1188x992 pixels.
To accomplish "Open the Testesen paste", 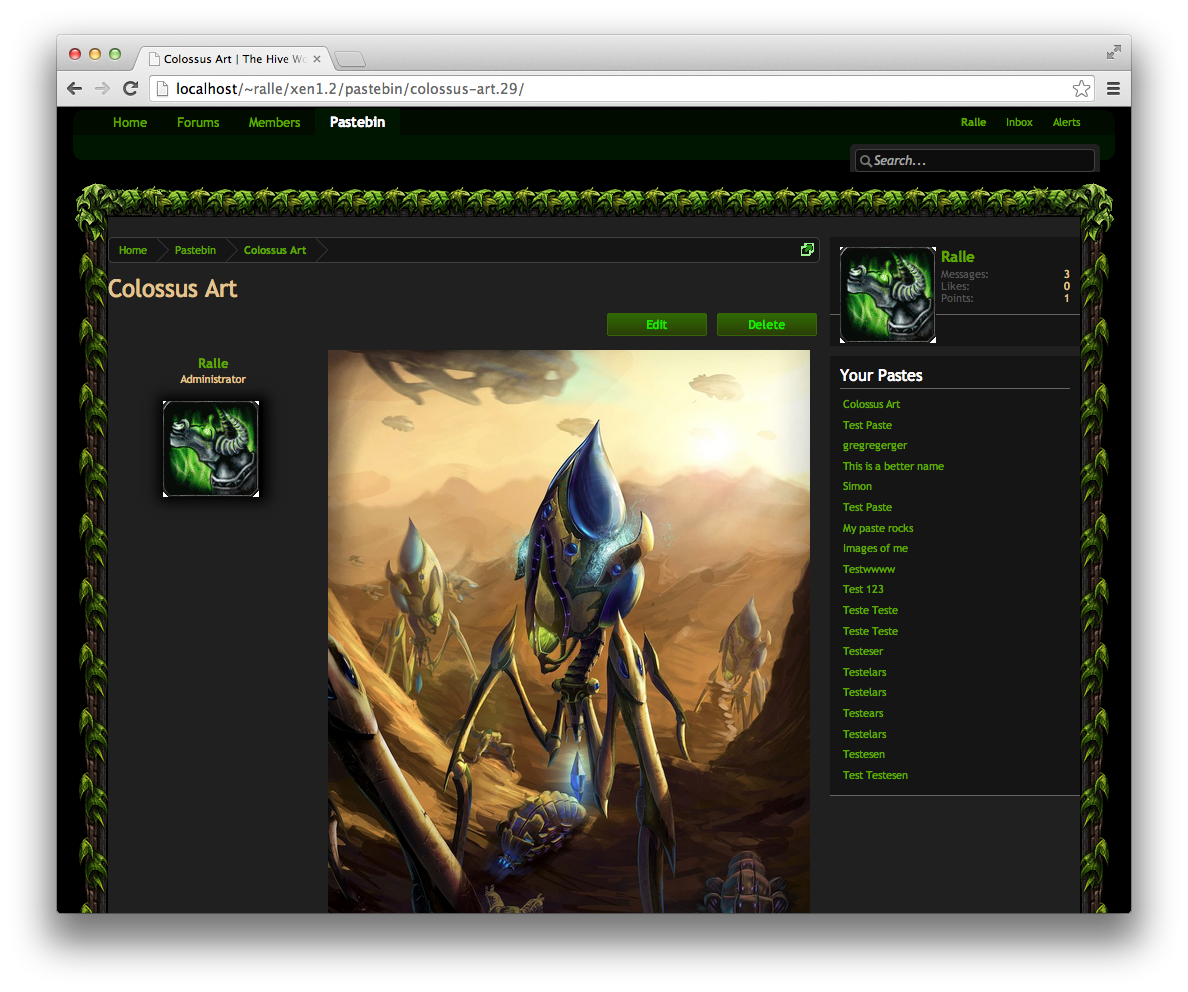I will 864,754.
